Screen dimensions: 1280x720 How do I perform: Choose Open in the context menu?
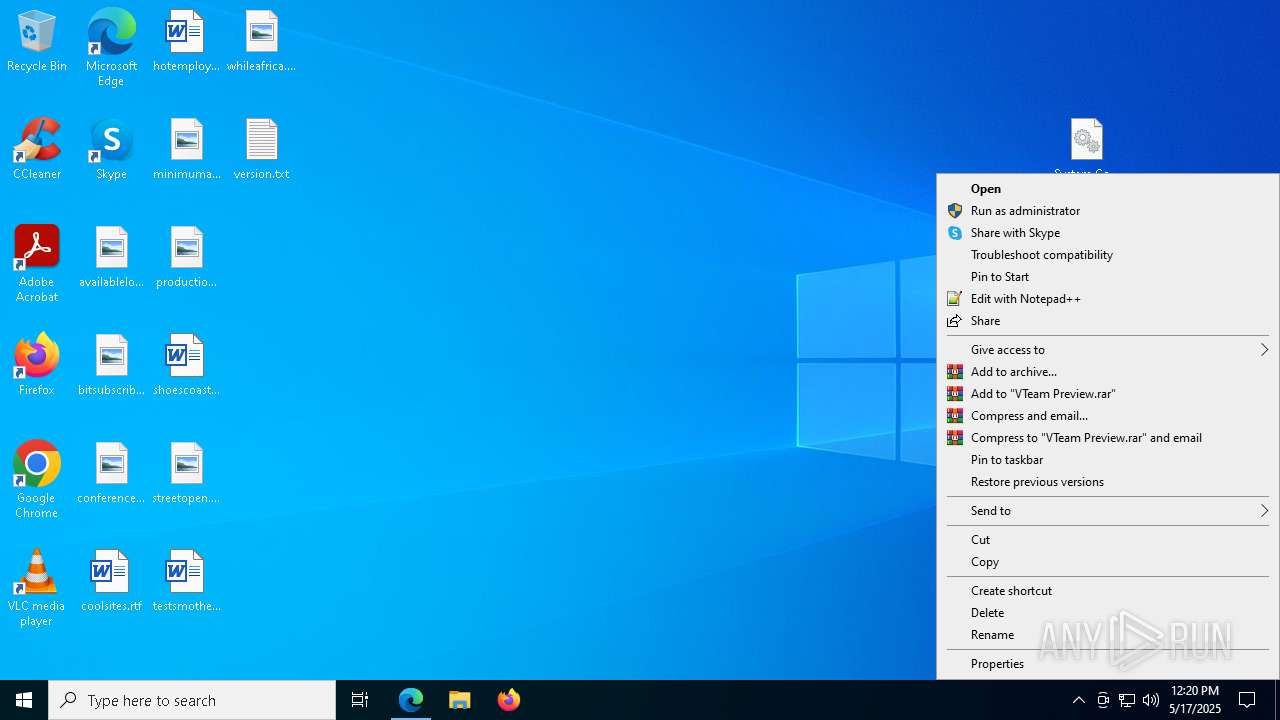[1108, 189]
